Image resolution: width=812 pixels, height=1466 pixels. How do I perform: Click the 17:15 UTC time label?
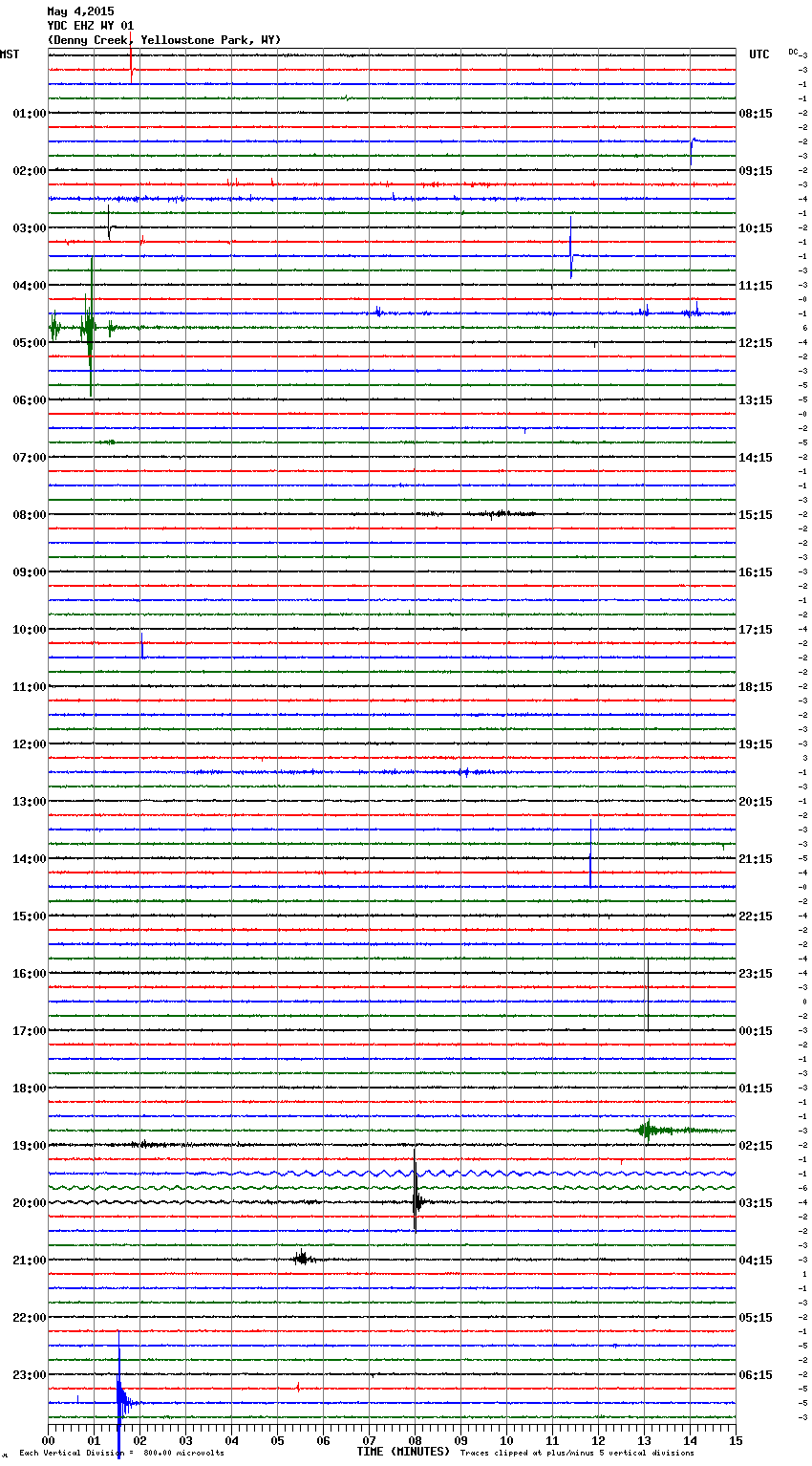click(756, 630)
